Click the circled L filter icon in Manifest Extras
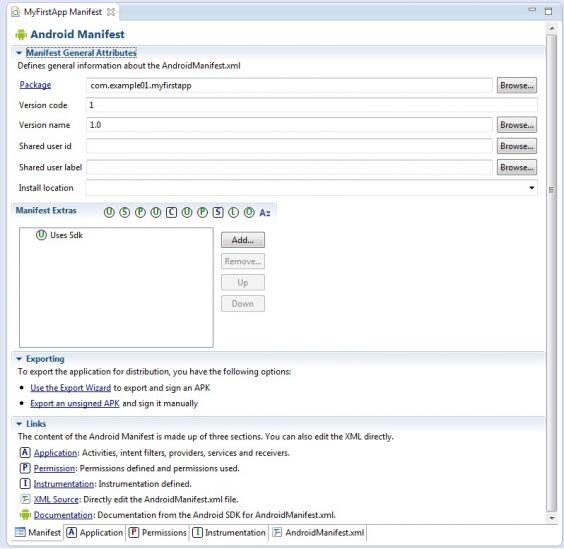Screen dimensions: 564x549 point(233,213)
